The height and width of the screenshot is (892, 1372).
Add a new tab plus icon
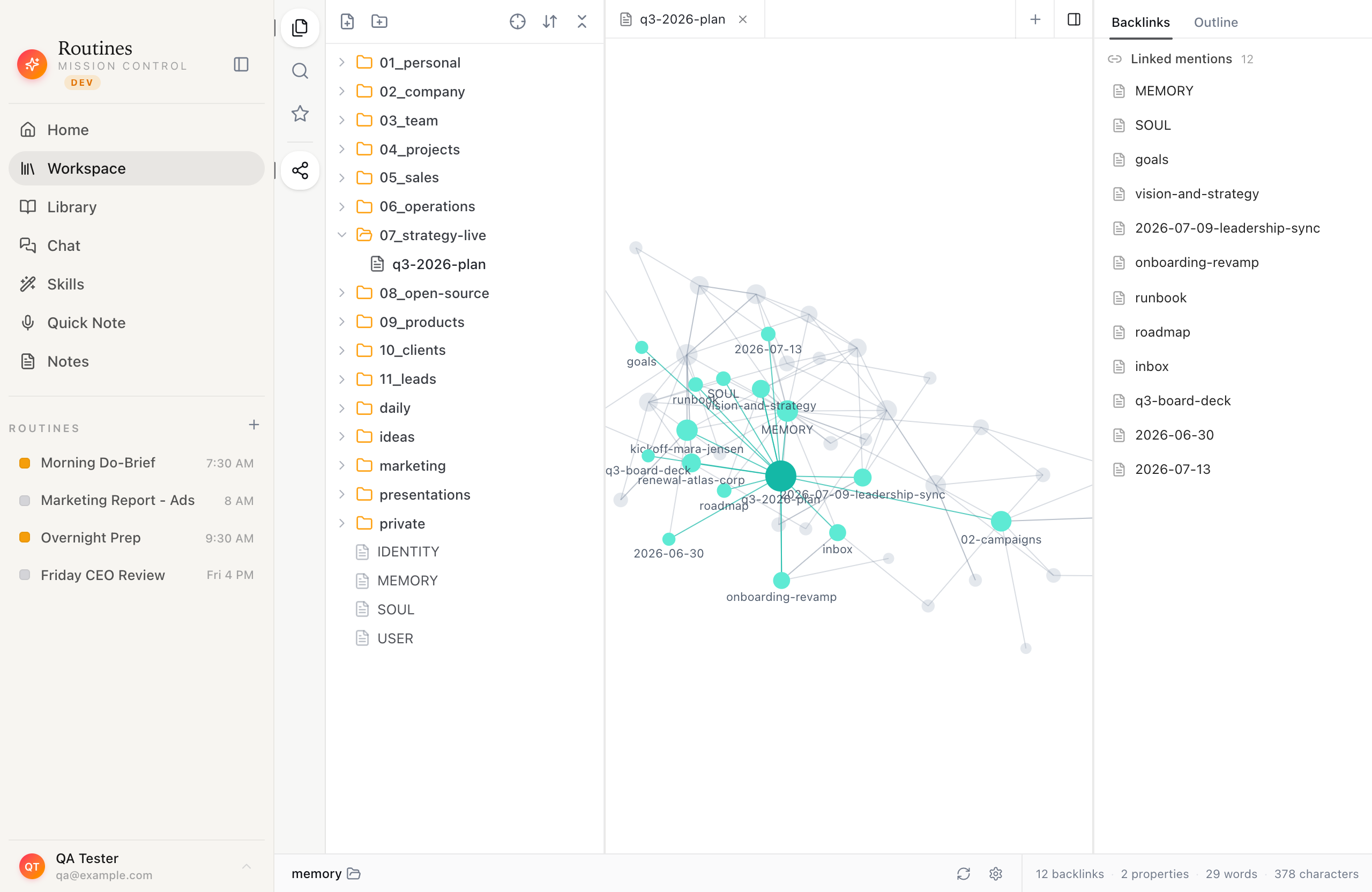(1035, 19)
